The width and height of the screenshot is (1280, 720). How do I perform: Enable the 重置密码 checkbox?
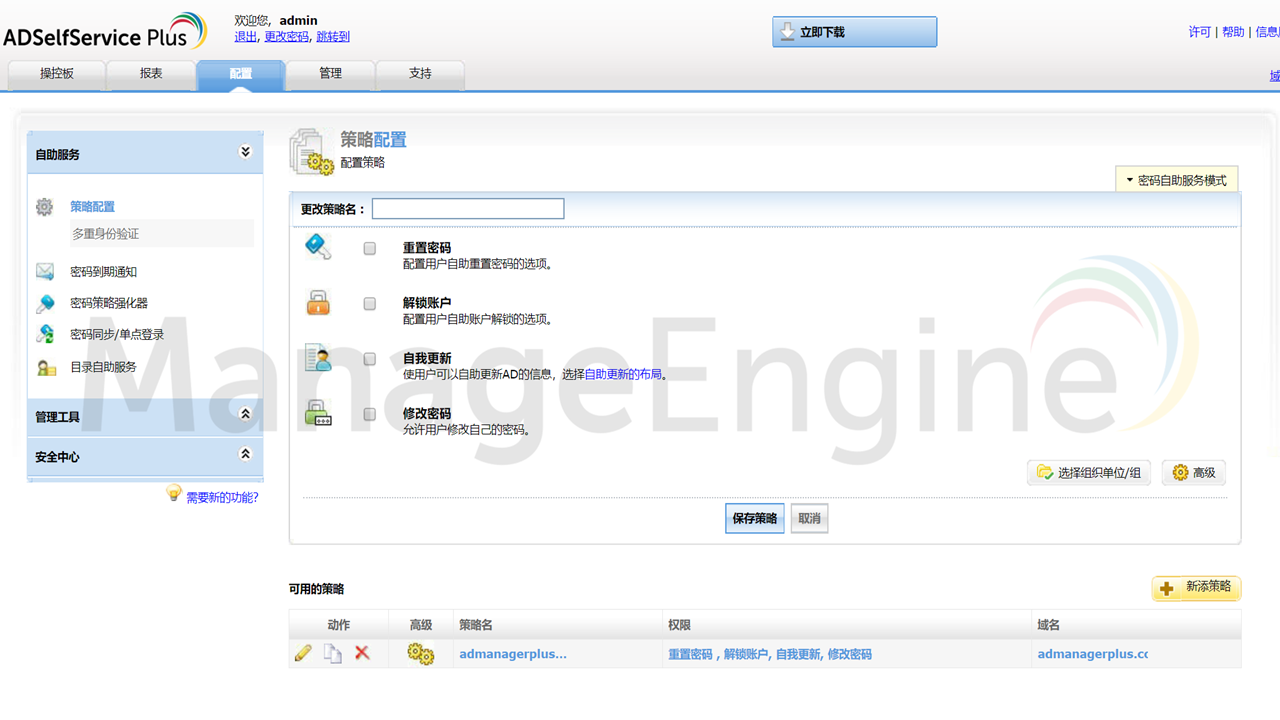369,248
